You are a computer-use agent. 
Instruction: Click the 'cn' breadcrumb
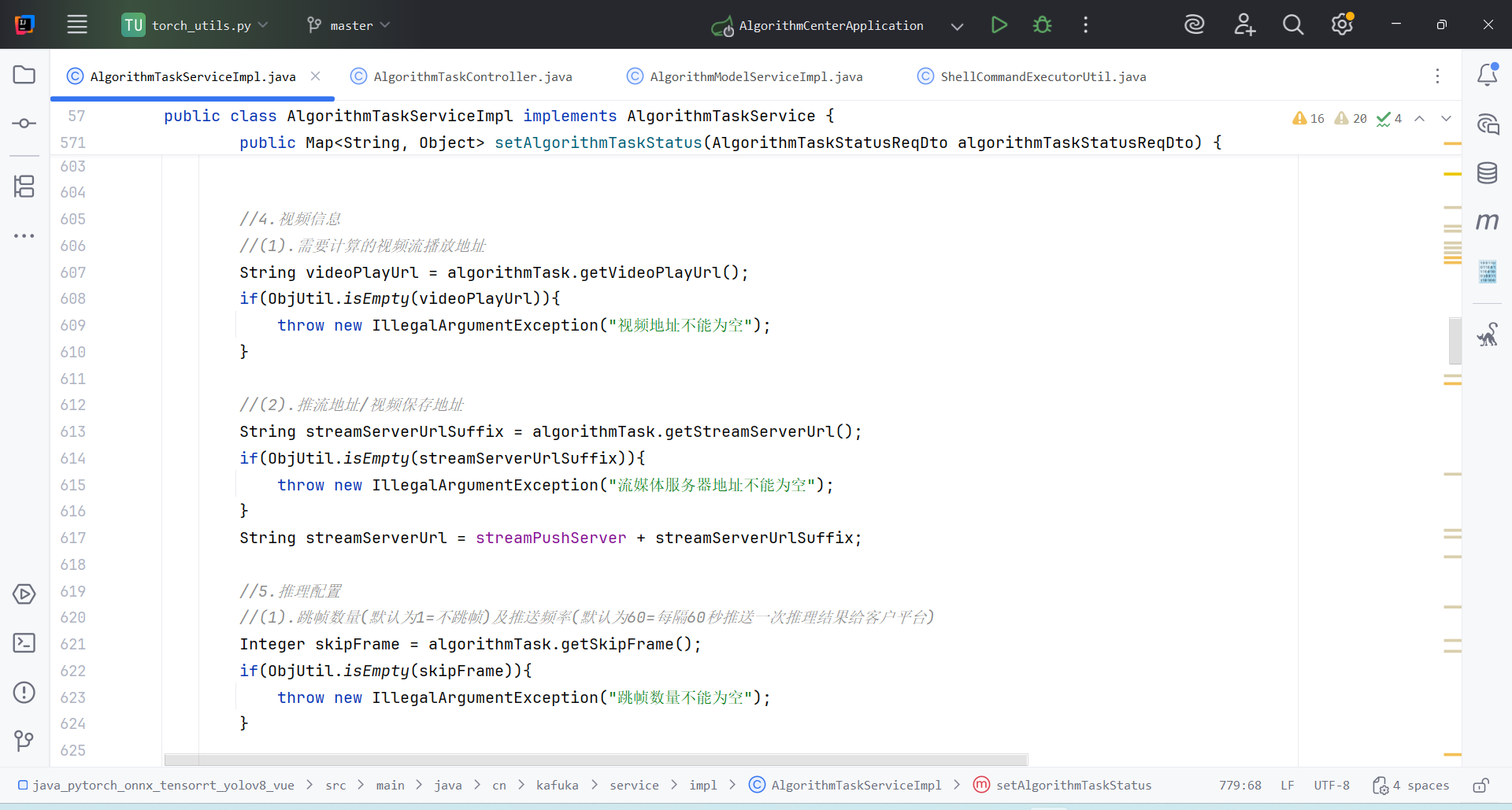point(499,785)
